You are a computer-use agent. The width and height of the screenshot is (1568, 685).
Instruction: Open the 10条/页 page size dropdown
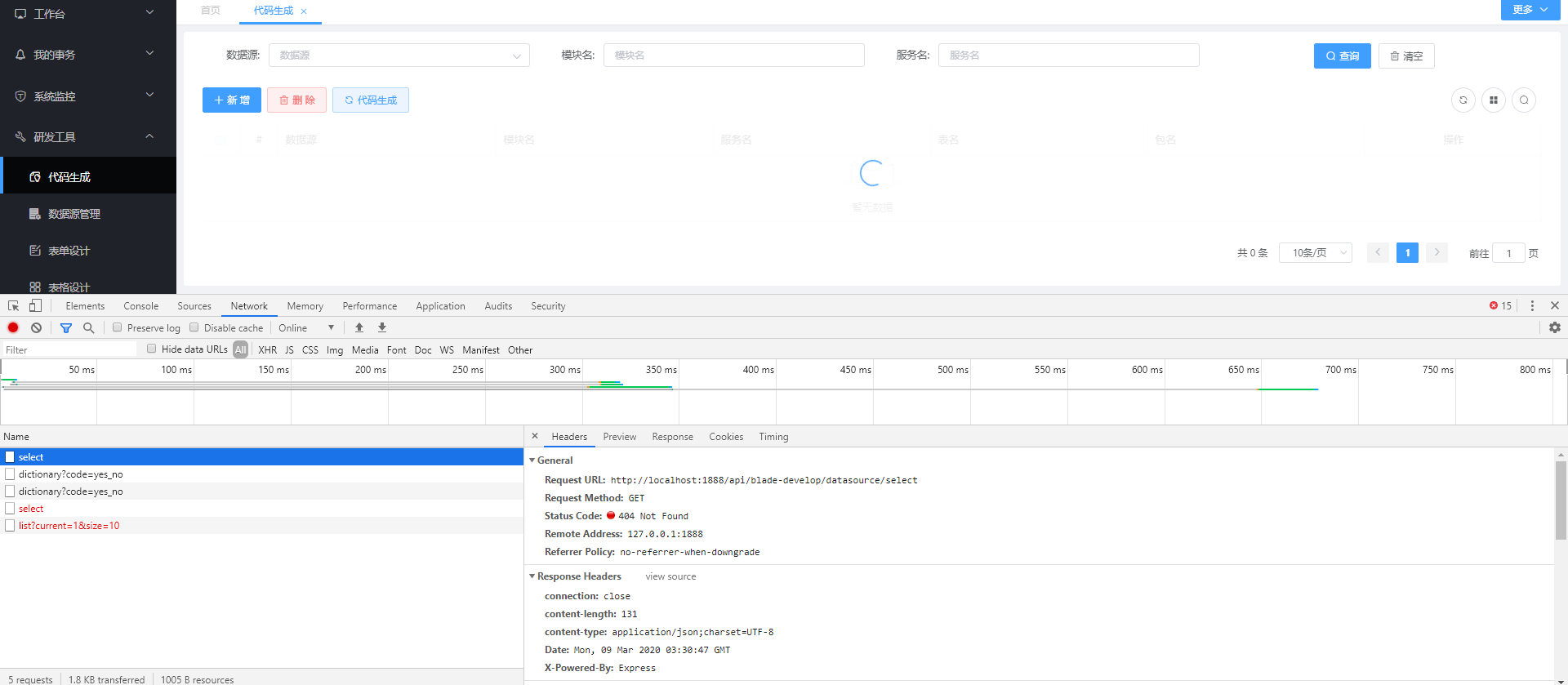click(x=1315, y=253)
